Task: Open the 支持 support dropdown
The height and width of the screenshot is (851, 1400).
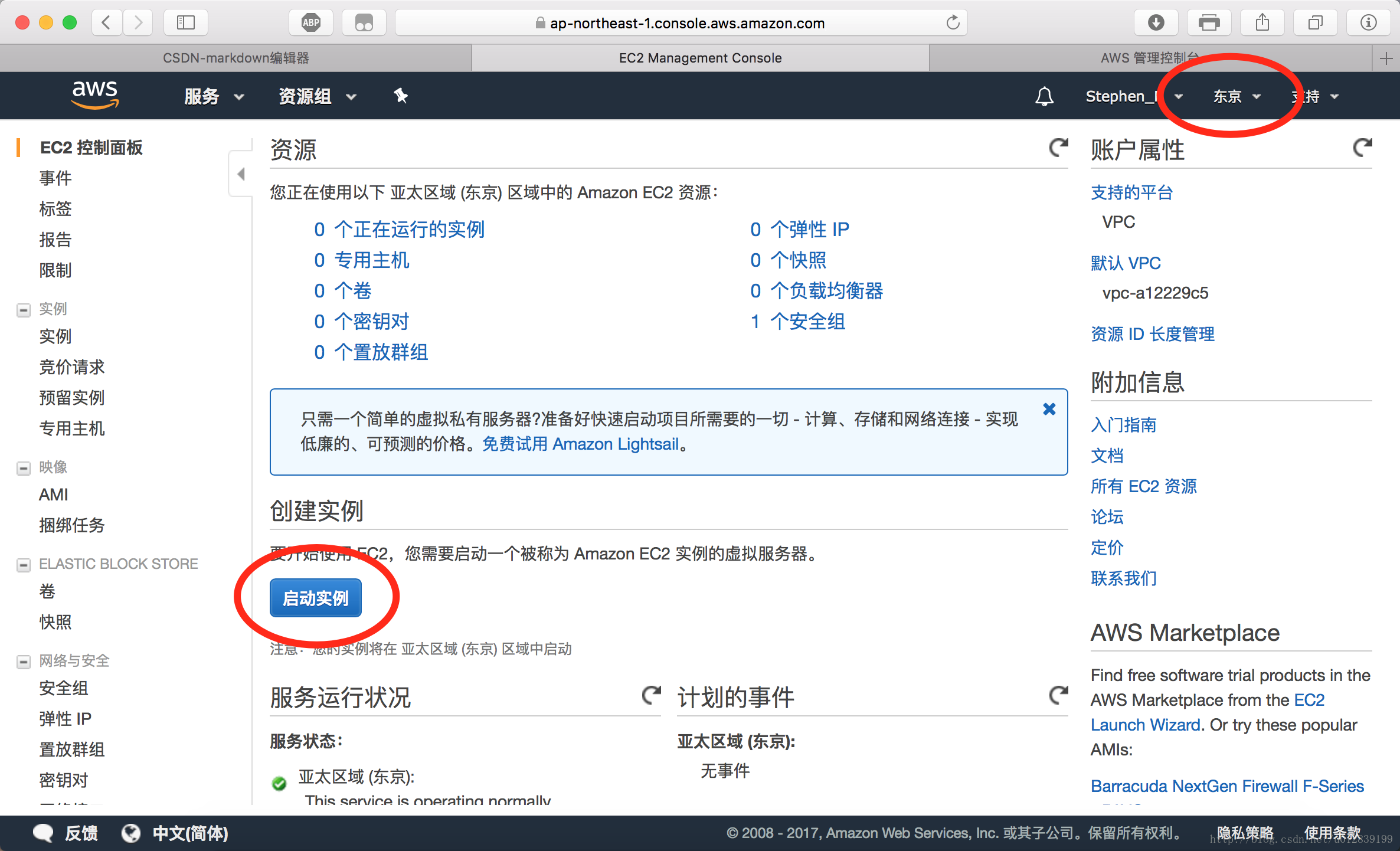Action: coord(1316,96)
